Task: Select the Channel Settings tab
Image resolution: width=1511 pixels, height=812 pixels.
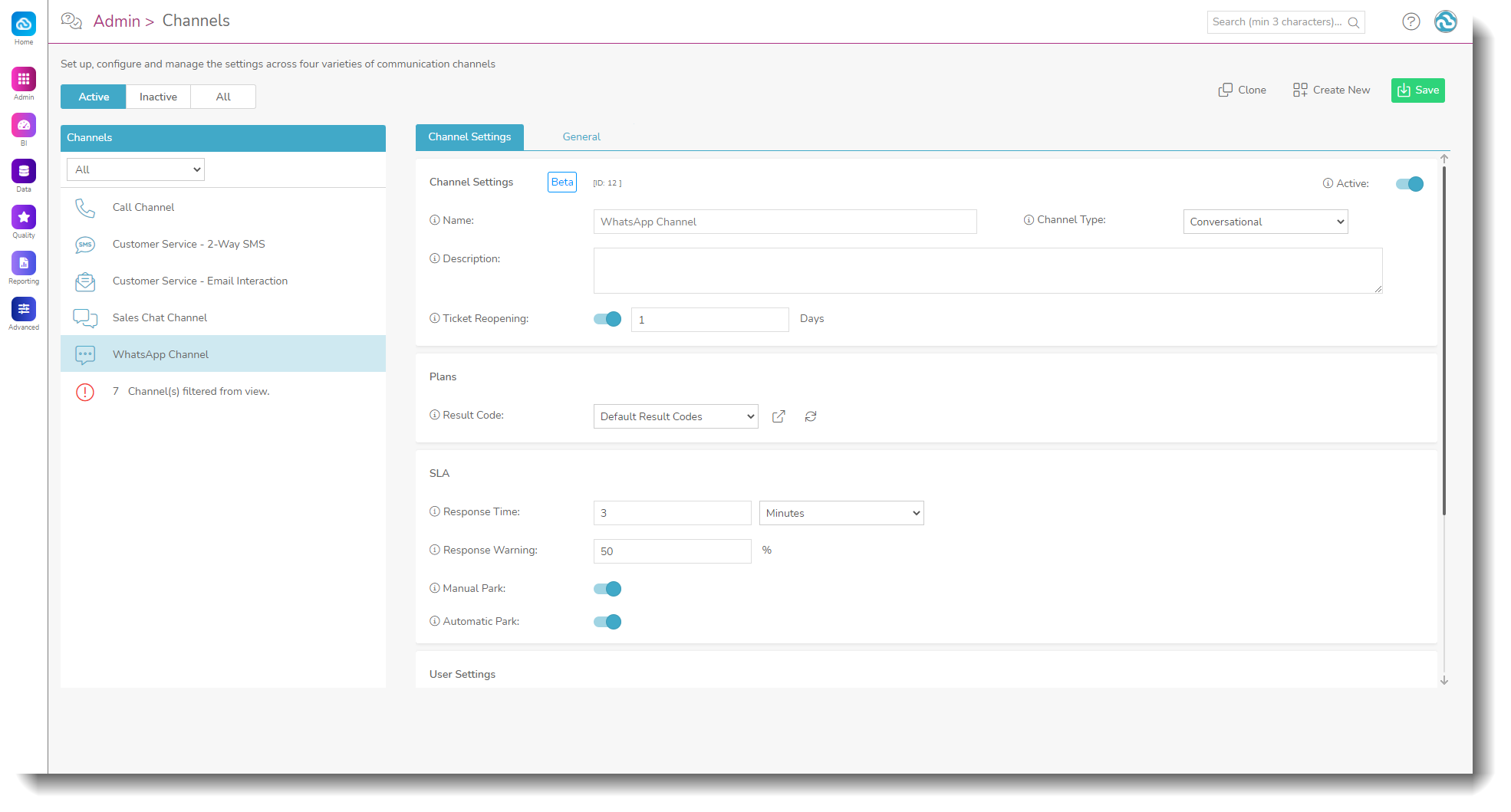Action: click(x=469, y=137)
